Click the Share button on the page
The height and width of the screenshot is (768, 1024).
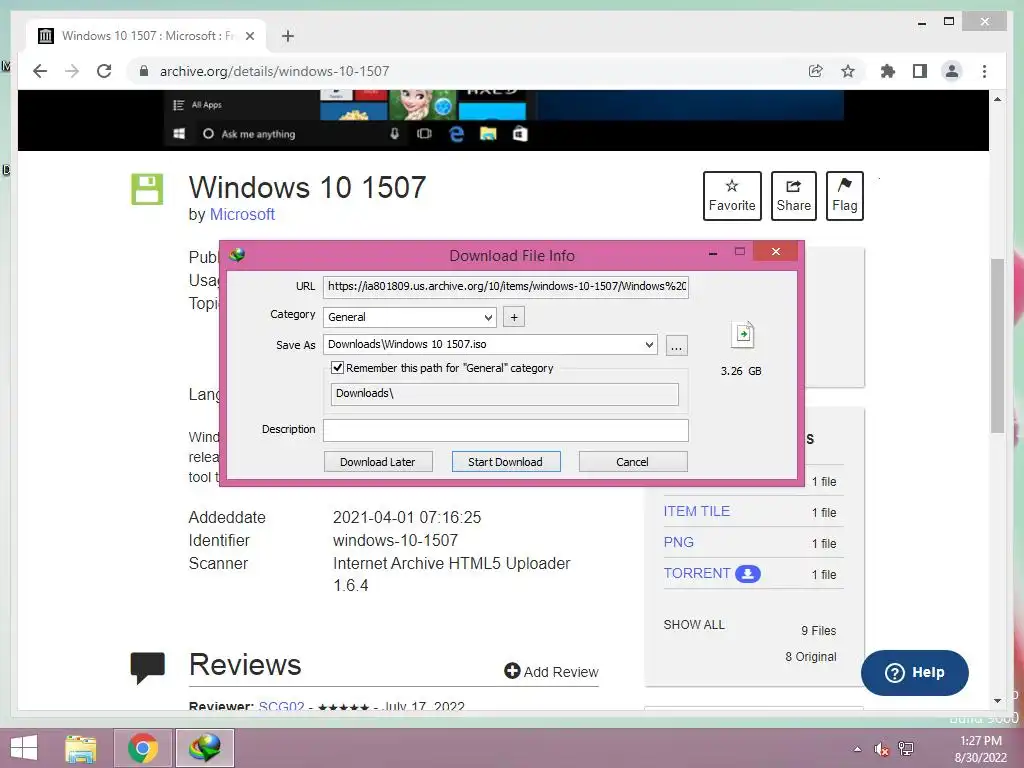793,196
